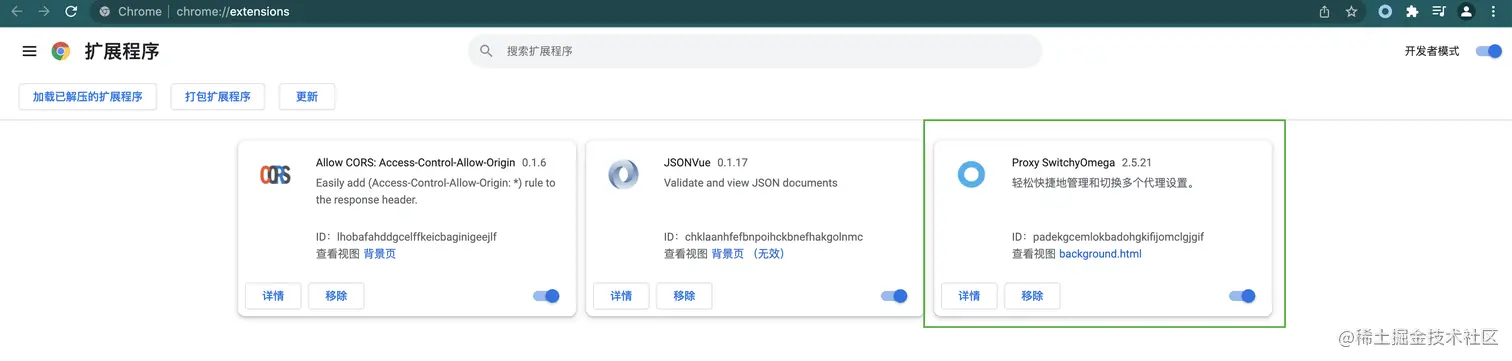Screen dimensions: 1512x361
Task: Click the SwitchyOmega ID text
Action: coord(1108,237)
